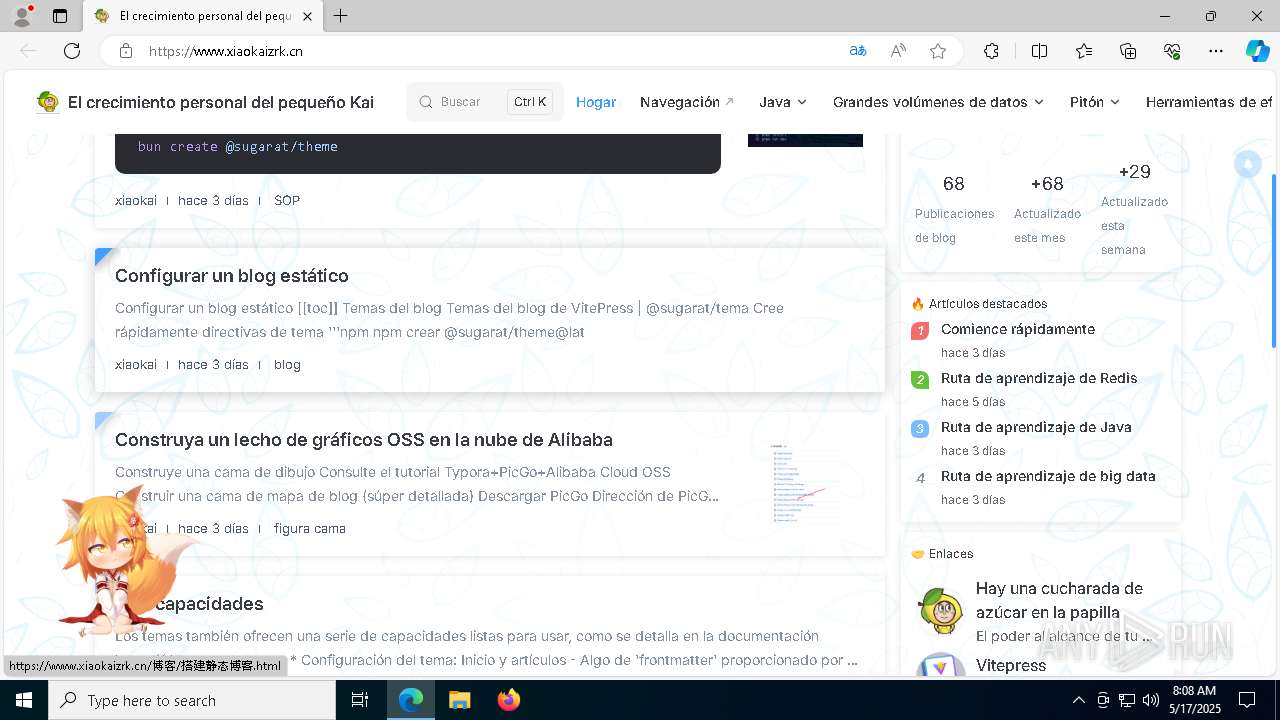Open Windows Start menu
Screen dimensions: 1280x720
pyautogui.click(x=24, y=700)
